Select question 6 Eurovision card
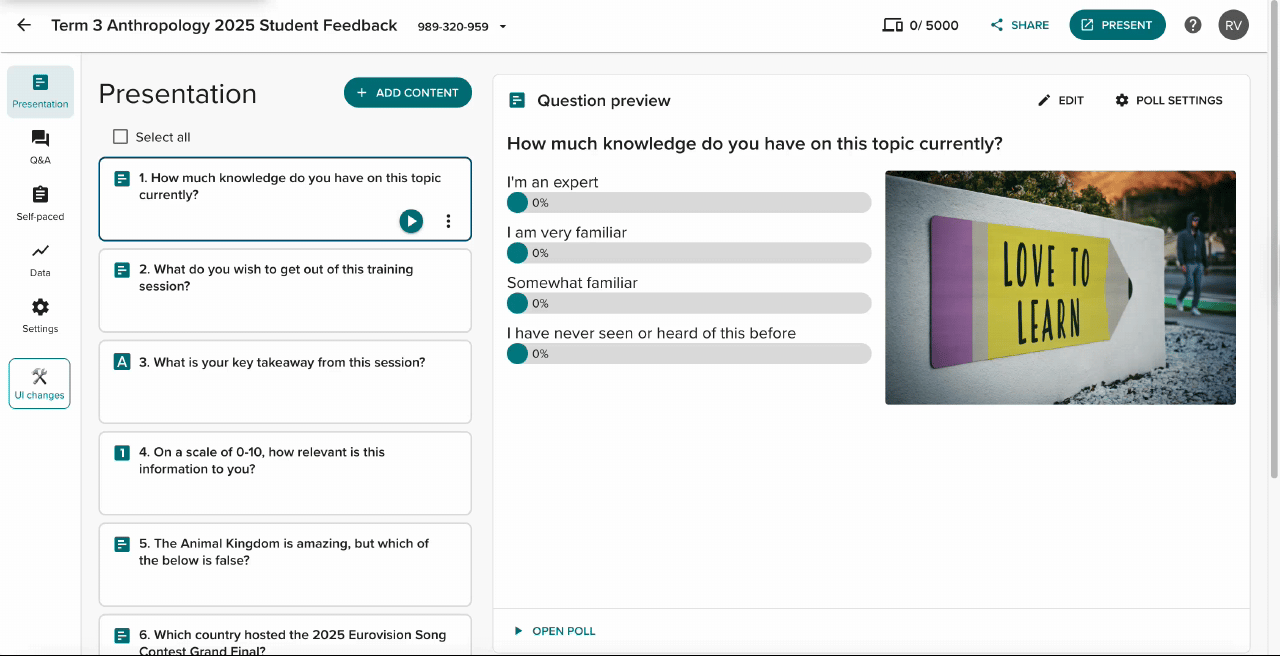 tap(285, 635)
